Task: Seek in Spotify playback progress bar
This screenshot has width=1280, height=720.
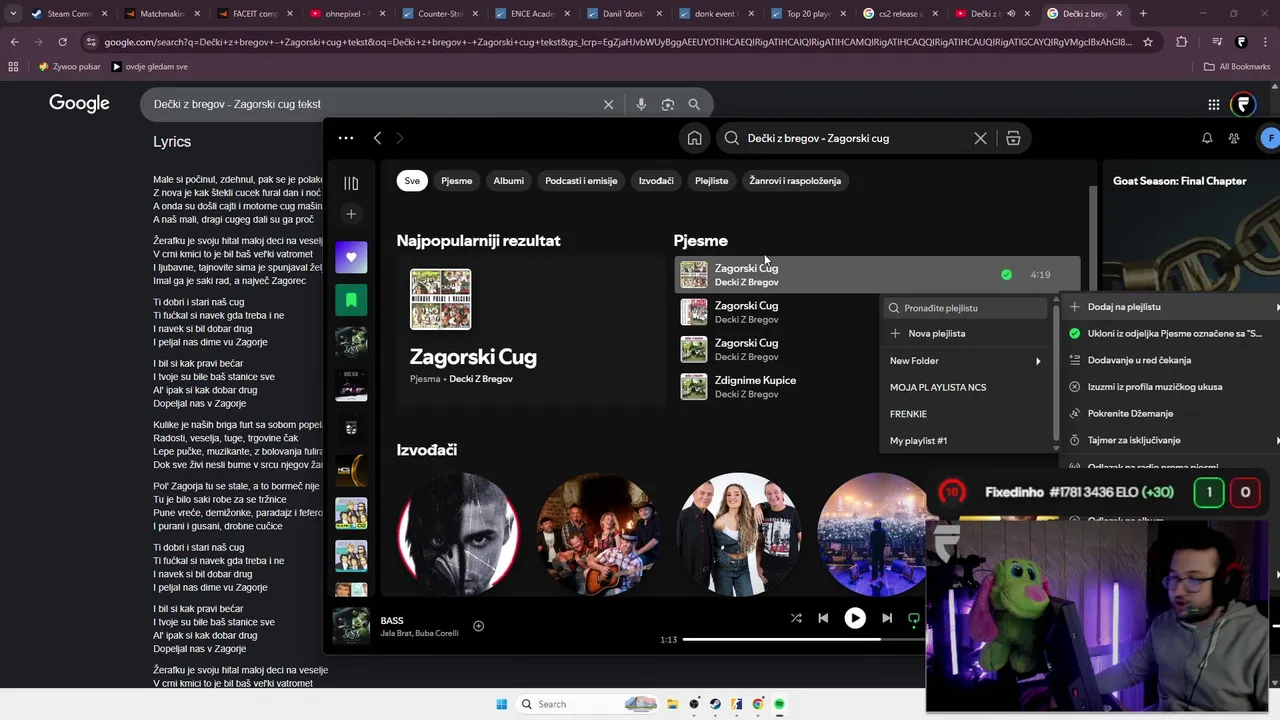Action: click(x=803, y=639)
